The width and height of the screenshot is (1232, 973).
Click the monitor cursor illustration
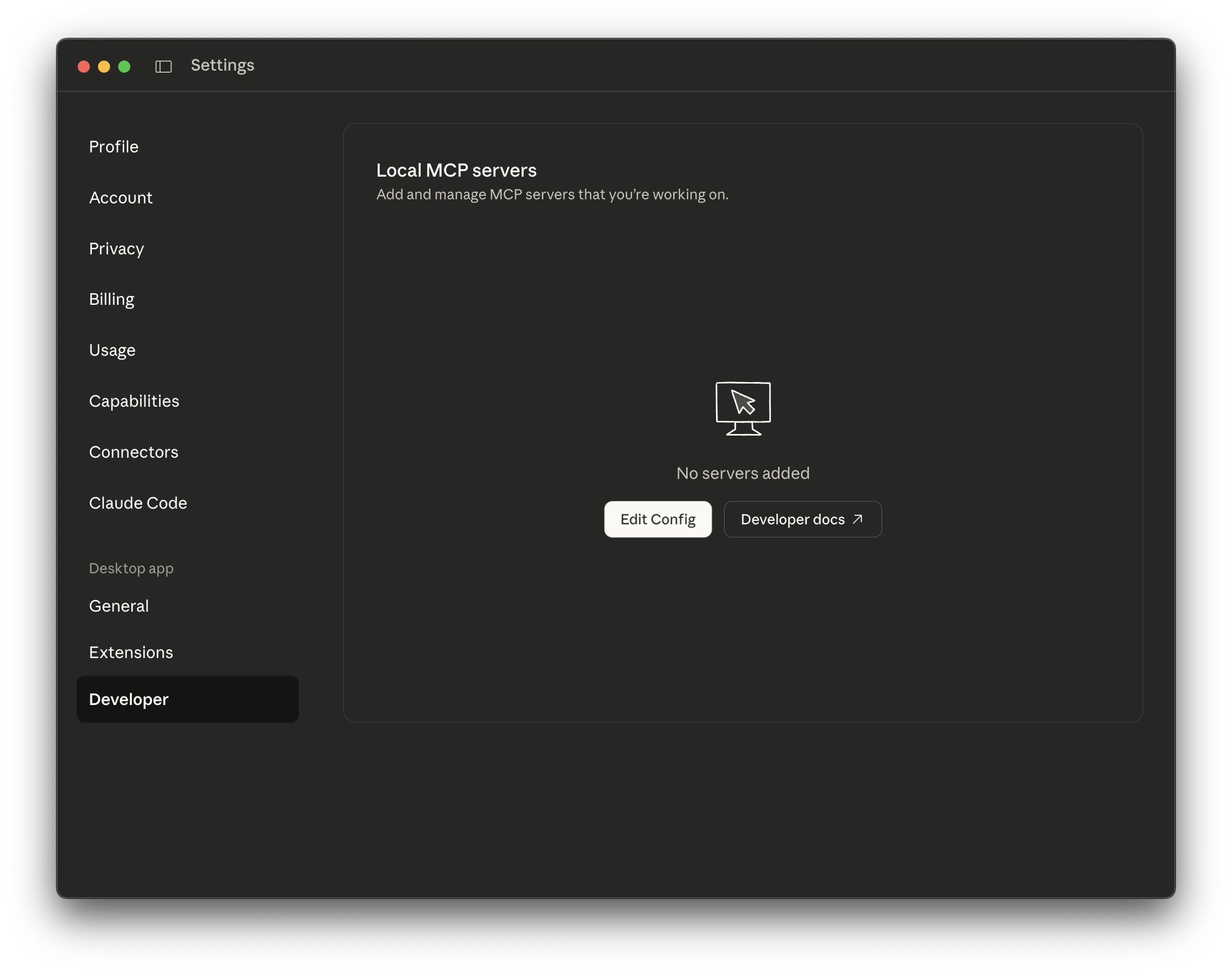pyautogui.click(x=743, y=408)
